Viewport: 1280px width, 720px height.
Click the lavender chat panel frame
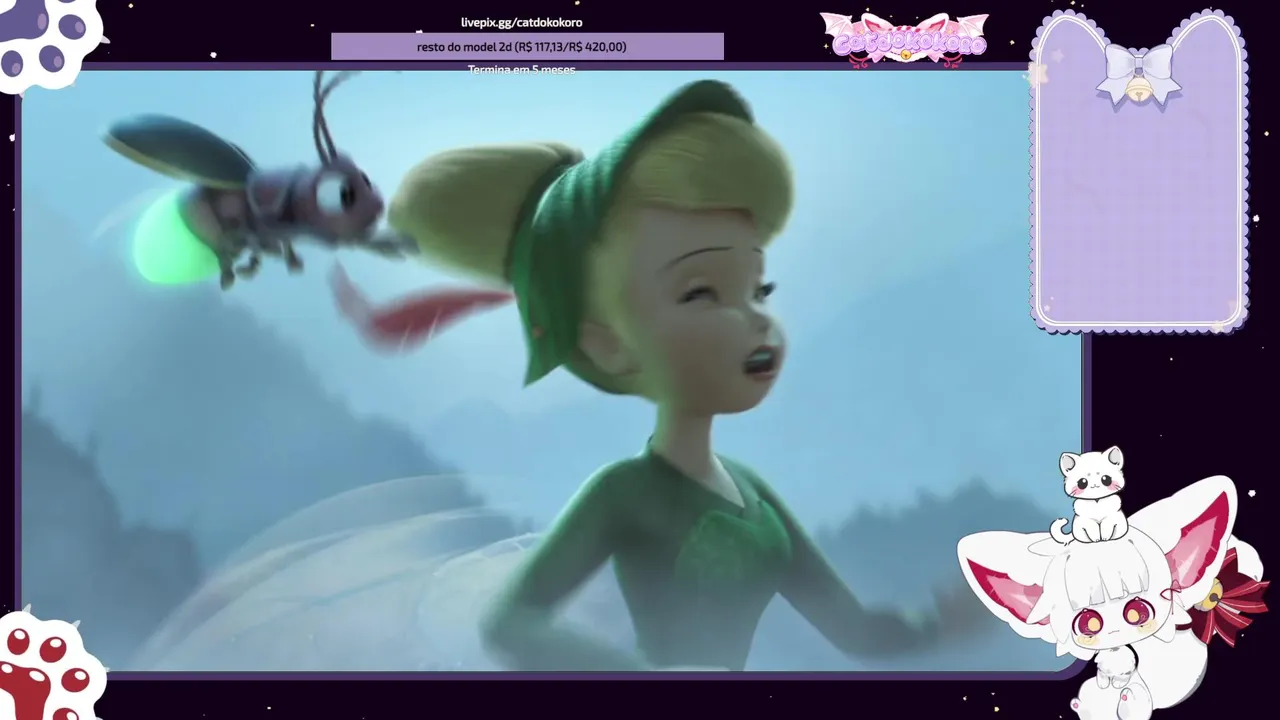(1139, 172)
